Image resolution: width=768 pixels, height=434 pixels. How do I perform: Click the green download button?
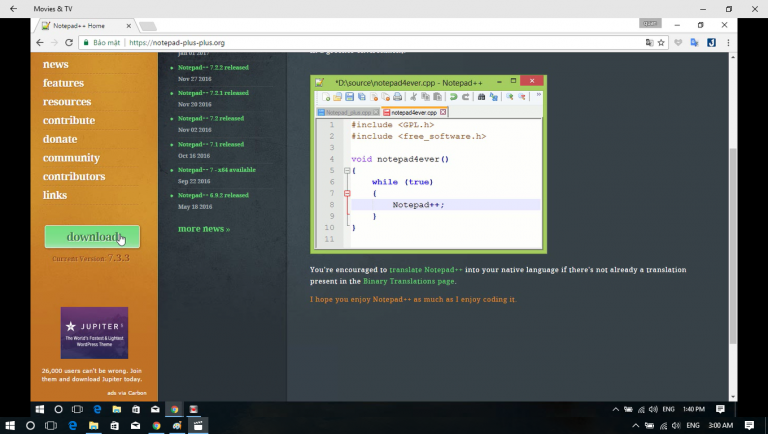[x=92, y=237]
